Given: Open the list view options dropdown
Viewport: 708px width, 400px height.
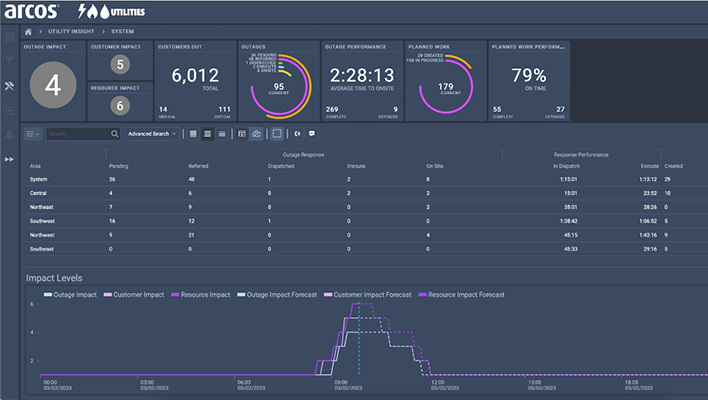Looking at the screenshot, I should point(35,133).
